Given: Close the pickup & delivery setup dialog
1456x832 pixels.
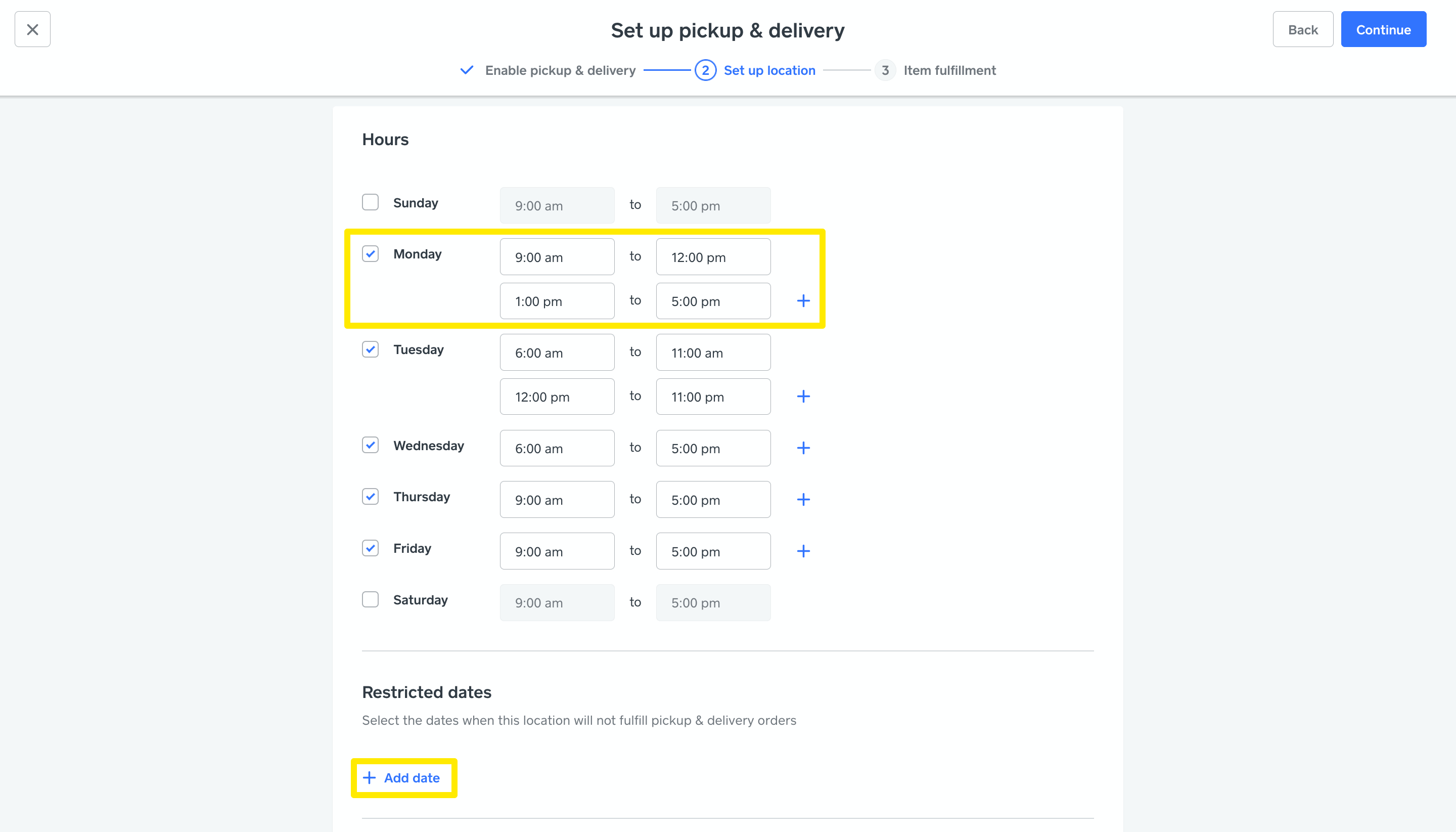Looking at the screenshot, I should tap(32, 29).
